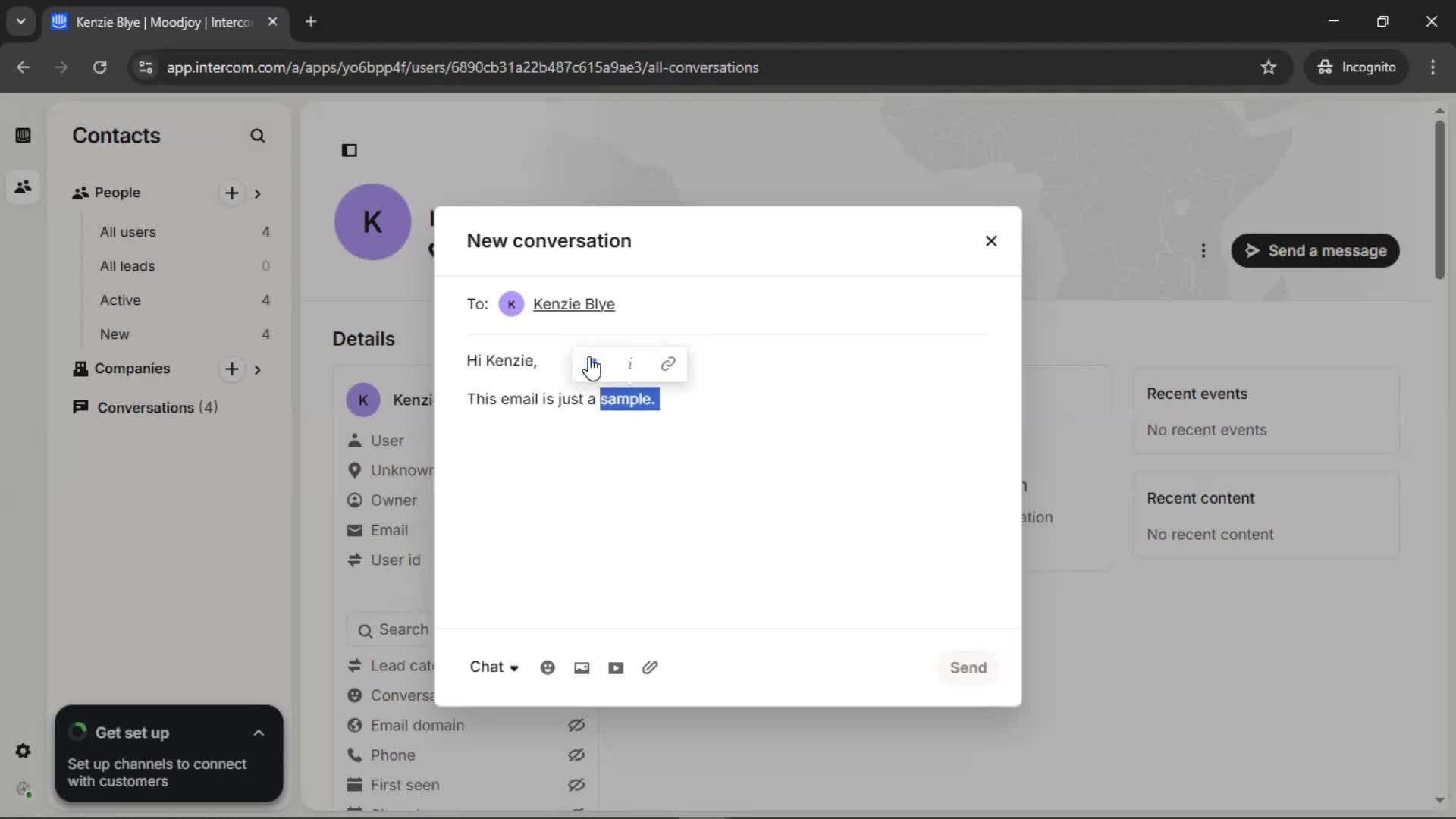Image resolution: width=1456 pixels, height=819 pixels.
Task: Open settings gear in left rail
Action: (x=23, y=751)
